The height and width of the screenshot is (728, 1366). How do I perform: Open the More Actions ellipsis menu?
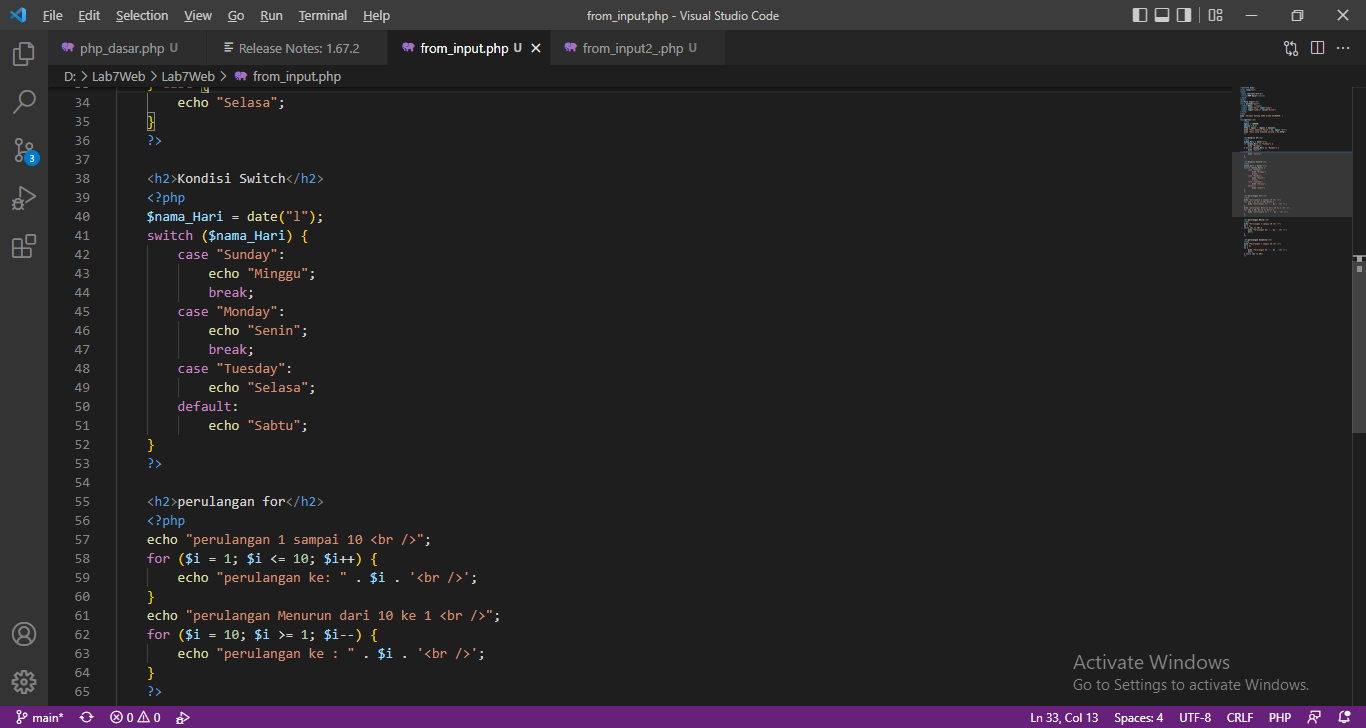[1343, 47]
